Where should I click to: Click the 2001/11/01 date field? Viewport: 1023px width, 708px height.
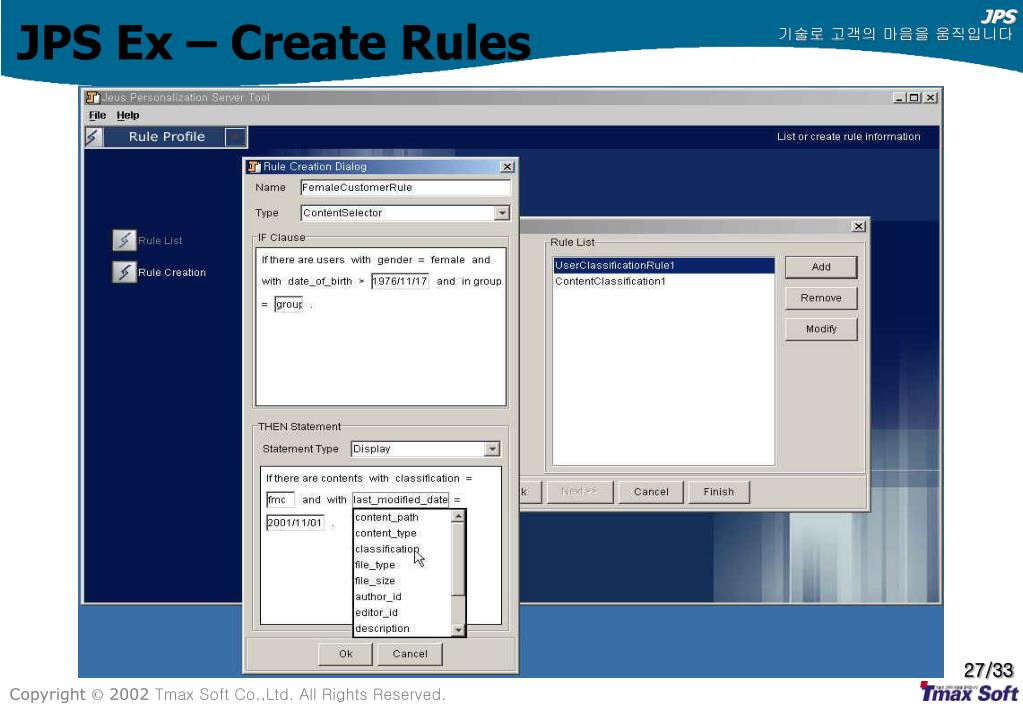[x=295, y=523]
